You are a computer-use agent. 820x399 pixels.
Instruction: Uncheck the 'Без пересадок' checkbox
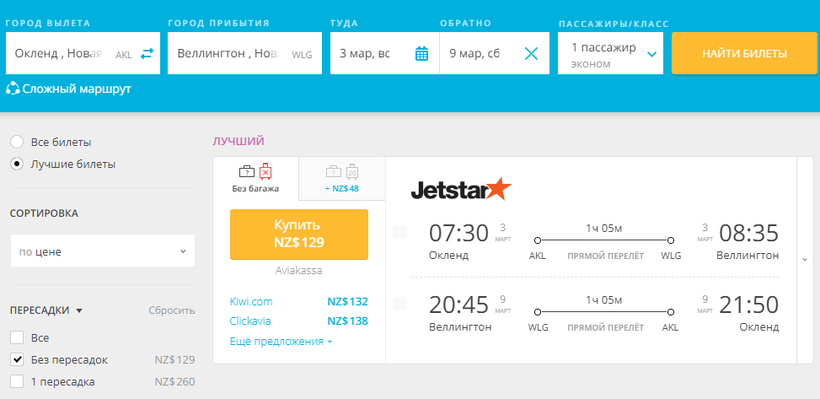[17, 360]
